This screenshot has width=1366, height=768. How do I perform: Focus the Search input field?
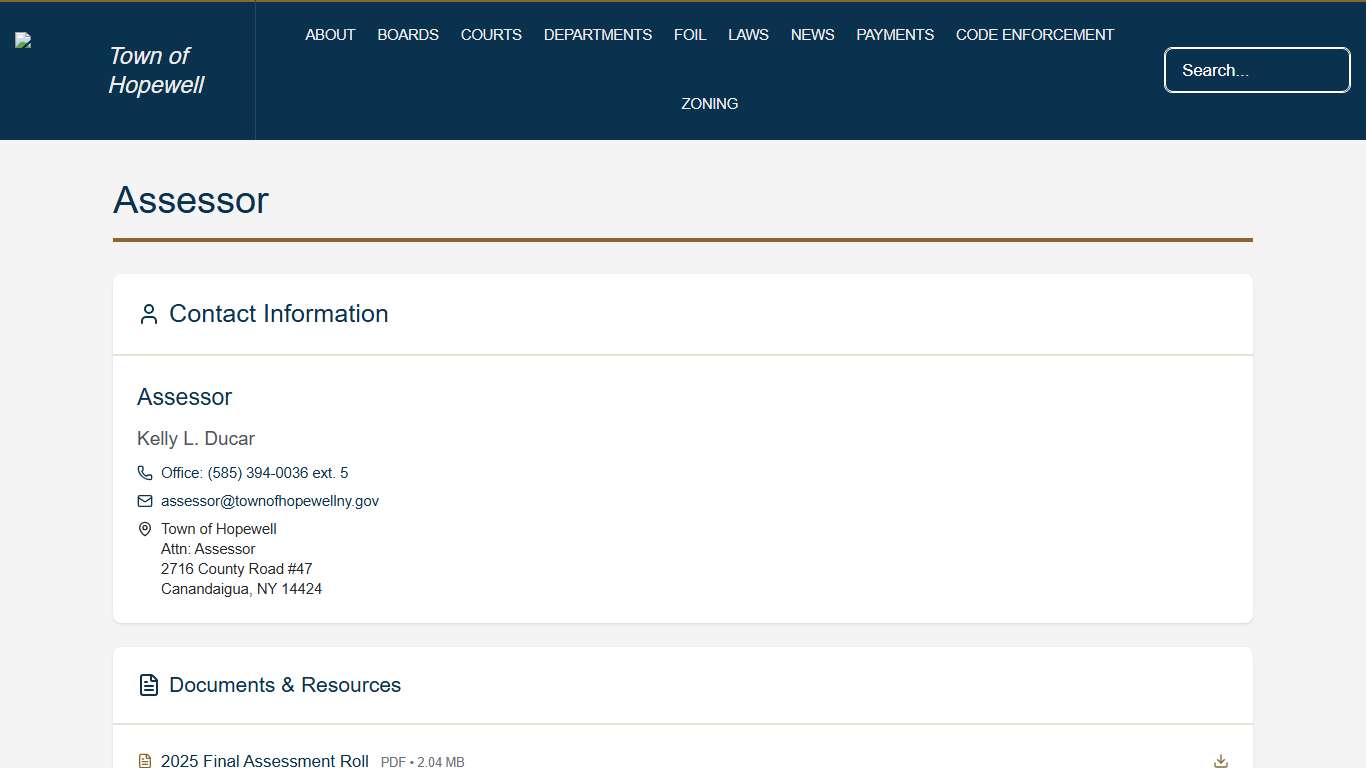(1257, 70)
